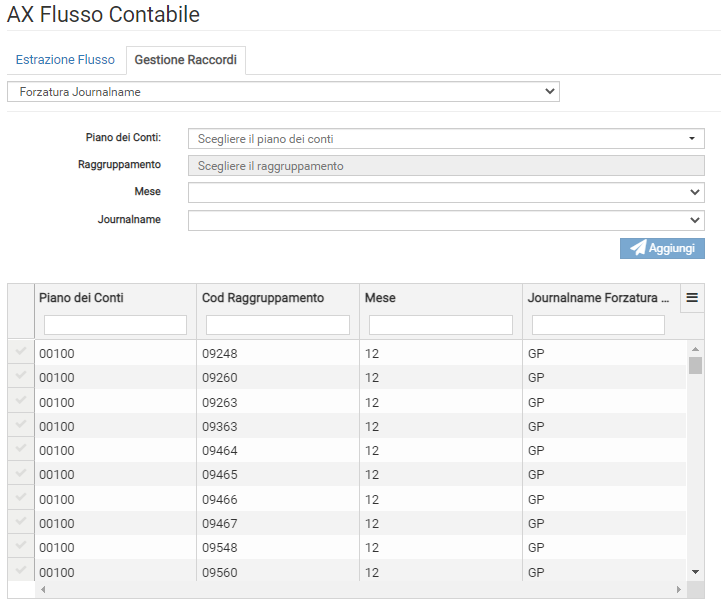Select checkmark for row with code 09248
The width and height of the screenshot is (721, 602).
[21, 352]
